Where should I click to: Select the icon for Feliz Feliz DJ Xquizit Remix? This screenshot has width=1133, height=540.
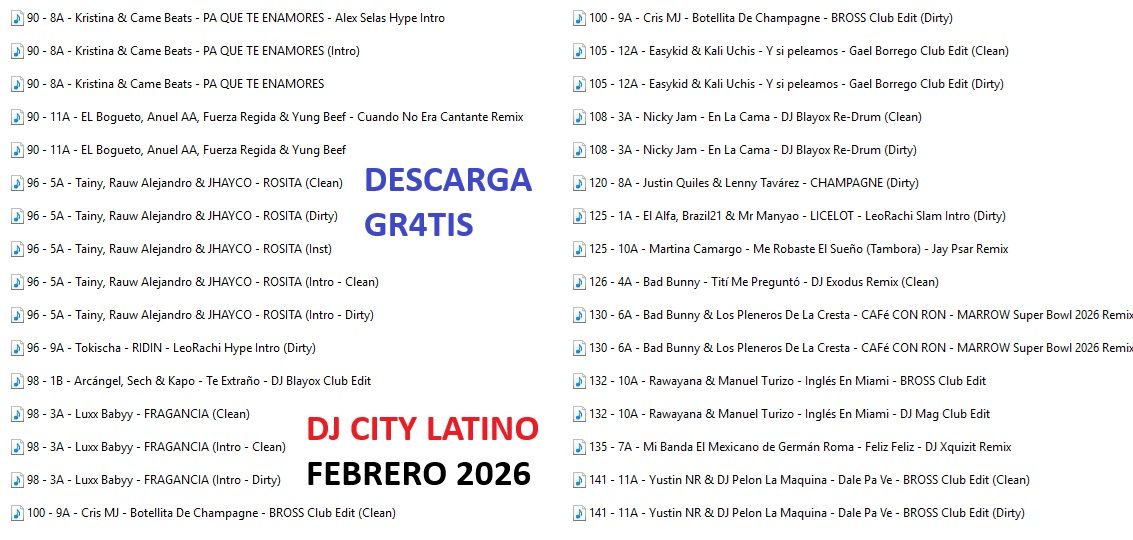tap(579, 447)
